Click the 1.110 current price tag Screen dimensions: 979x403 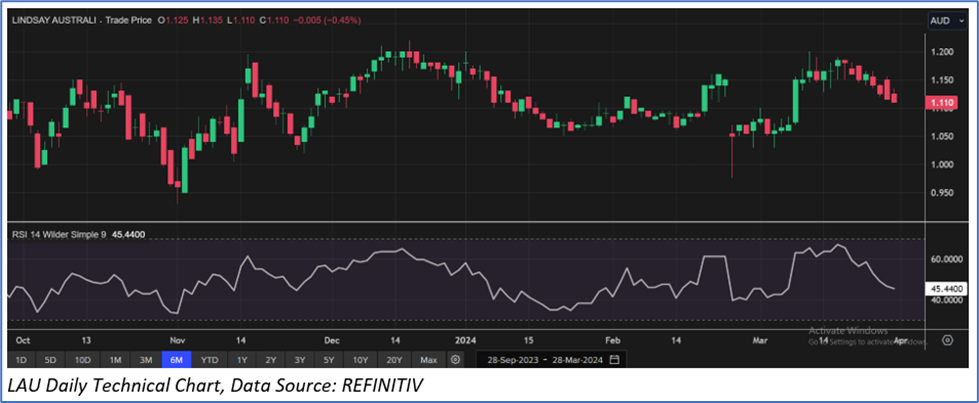click(941, 102)
